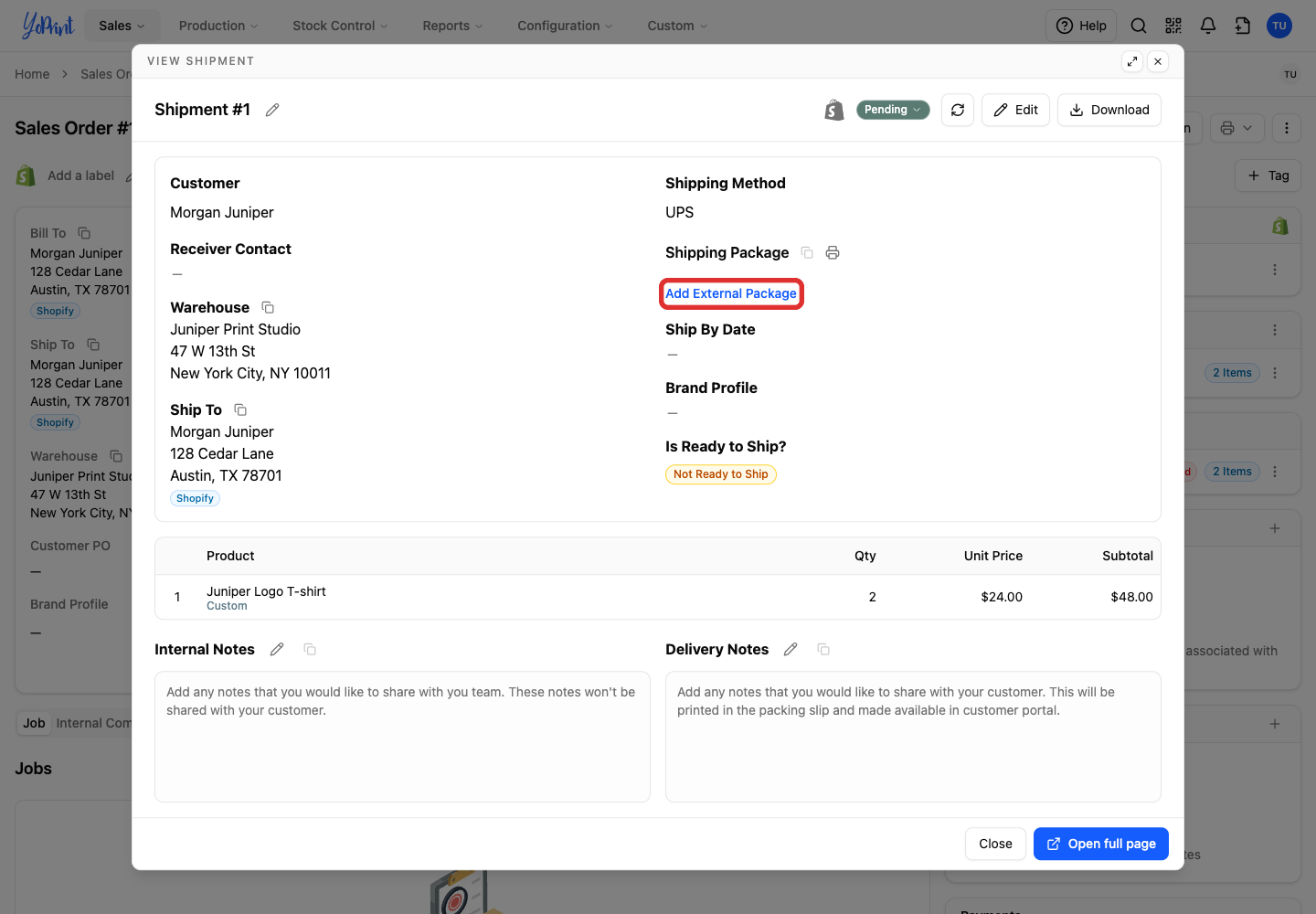Copy the Delivery Notes text
The image size is (1316, 914).
tap(823, 649)
